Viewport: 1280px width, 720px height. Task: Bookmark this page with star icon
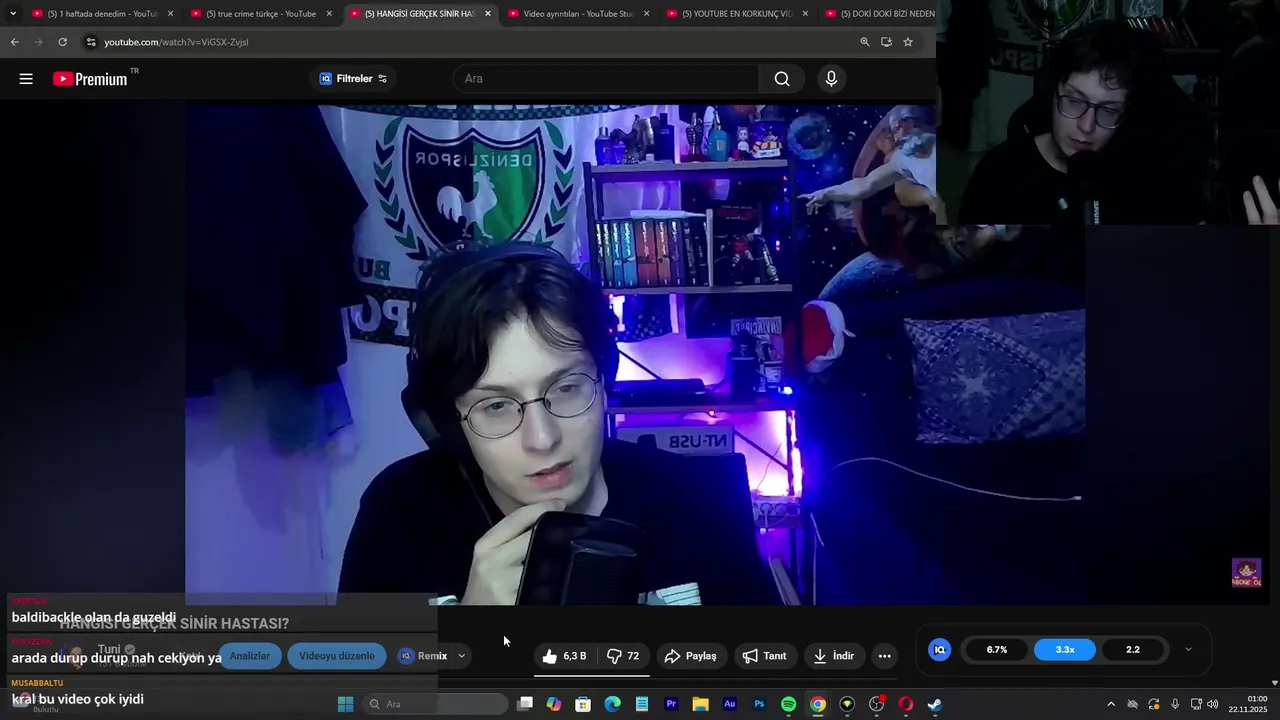click(908, 42)
